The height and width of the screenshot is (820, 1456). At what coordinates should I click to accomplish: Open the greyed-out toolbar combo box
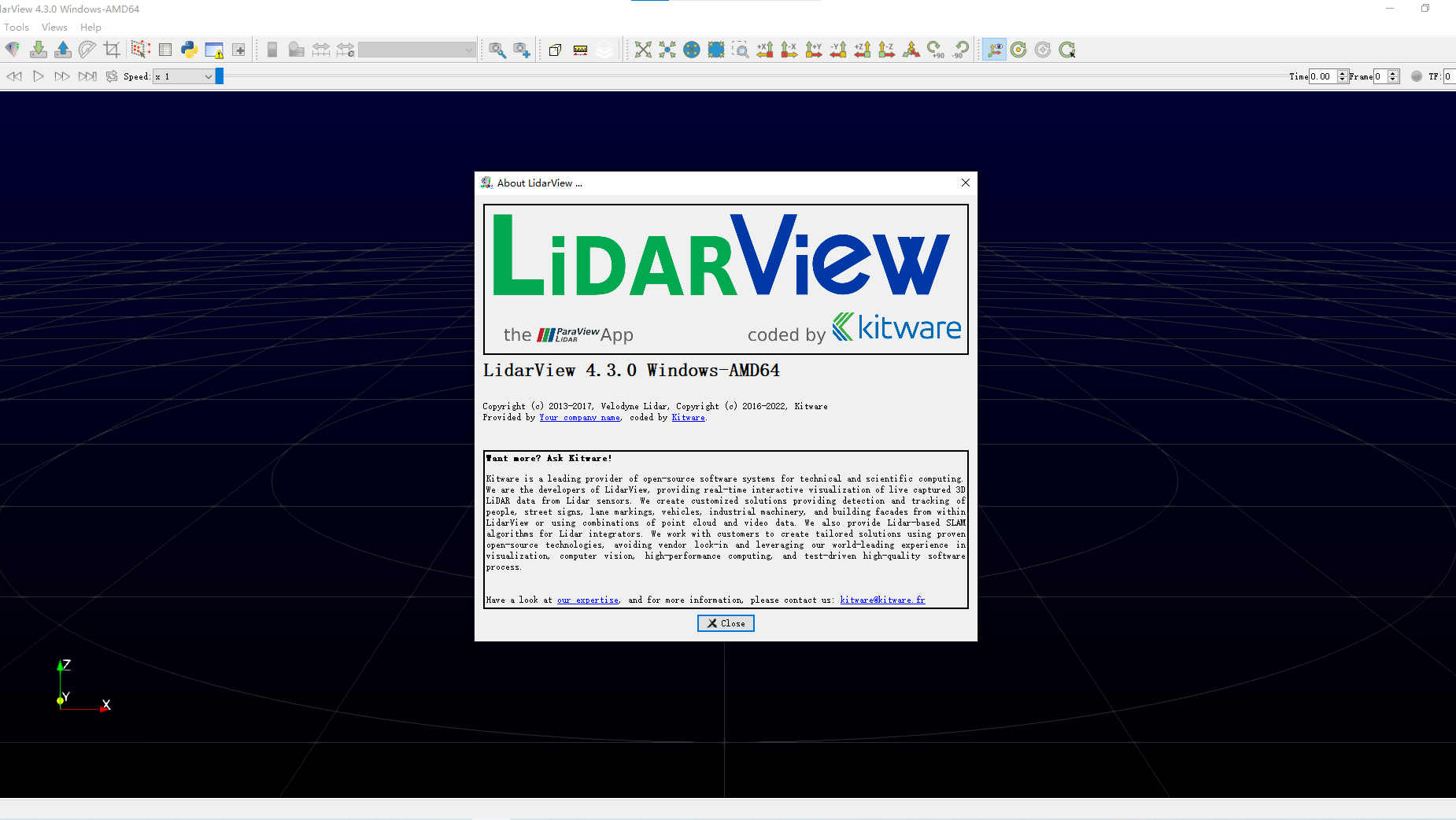[417, 50]
